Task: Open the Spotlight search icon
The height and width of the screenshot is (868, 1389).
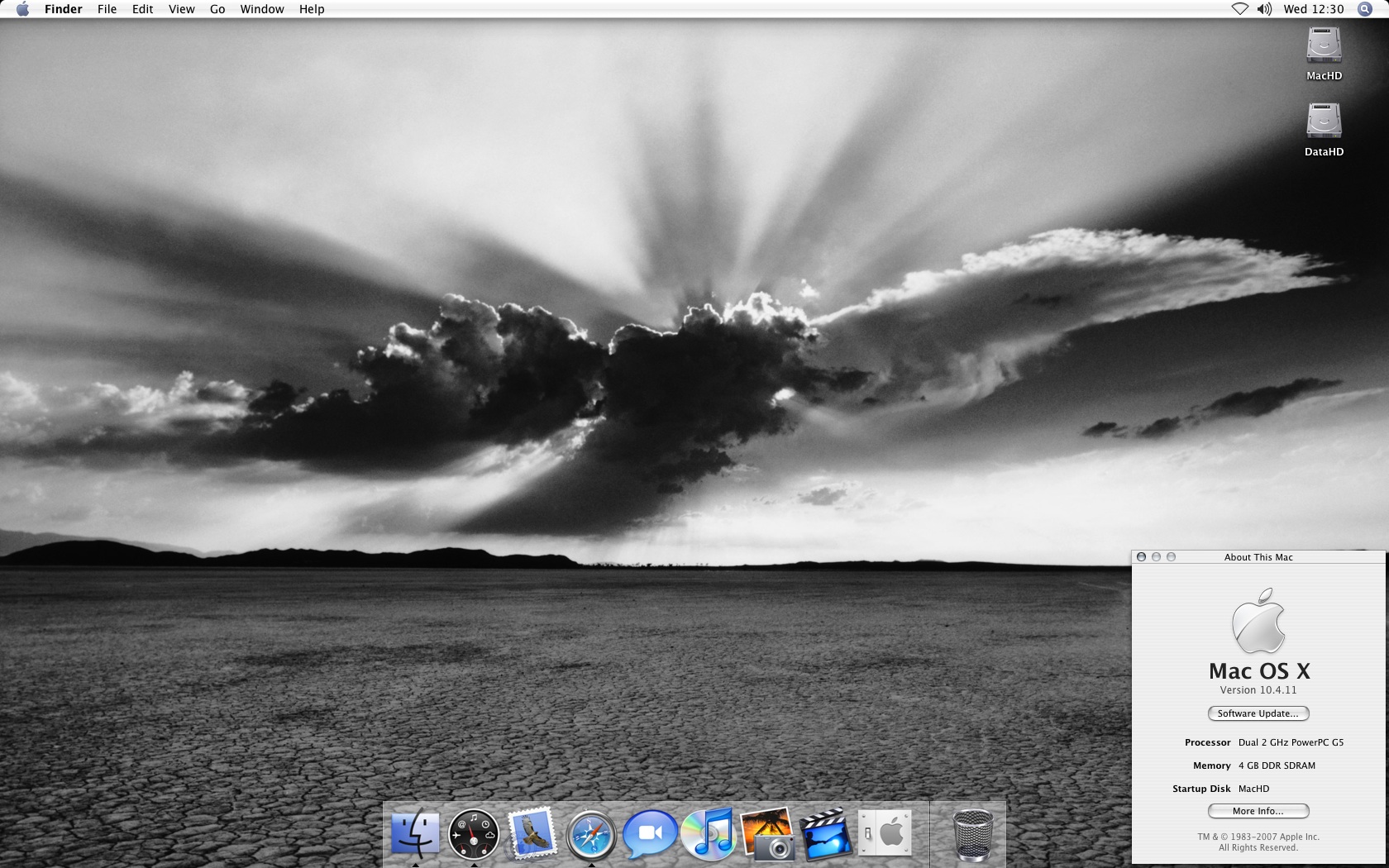Action: click(1364, 9)
